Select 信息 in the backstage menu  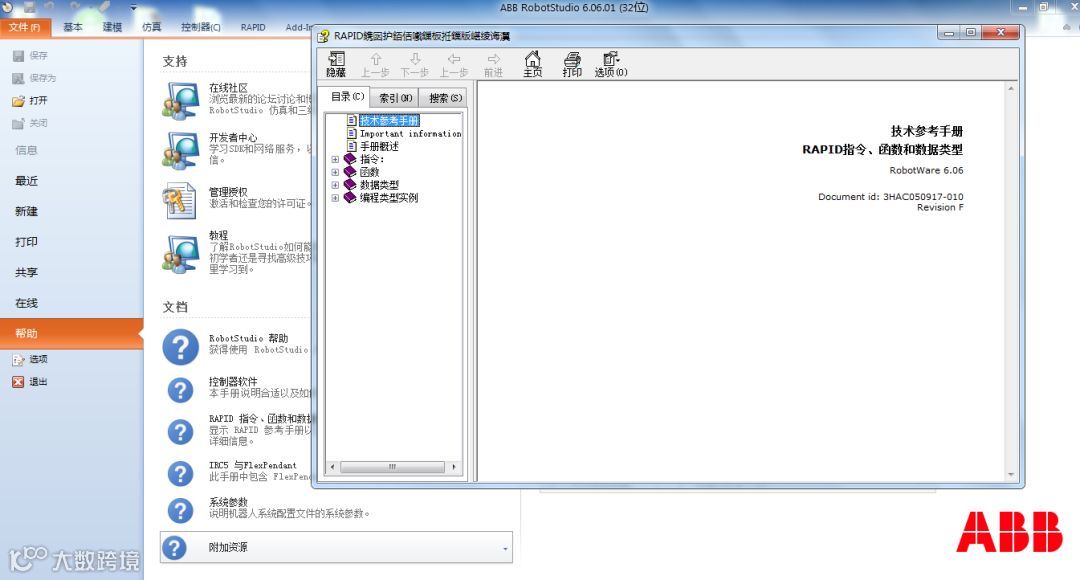tap(26, 150)
